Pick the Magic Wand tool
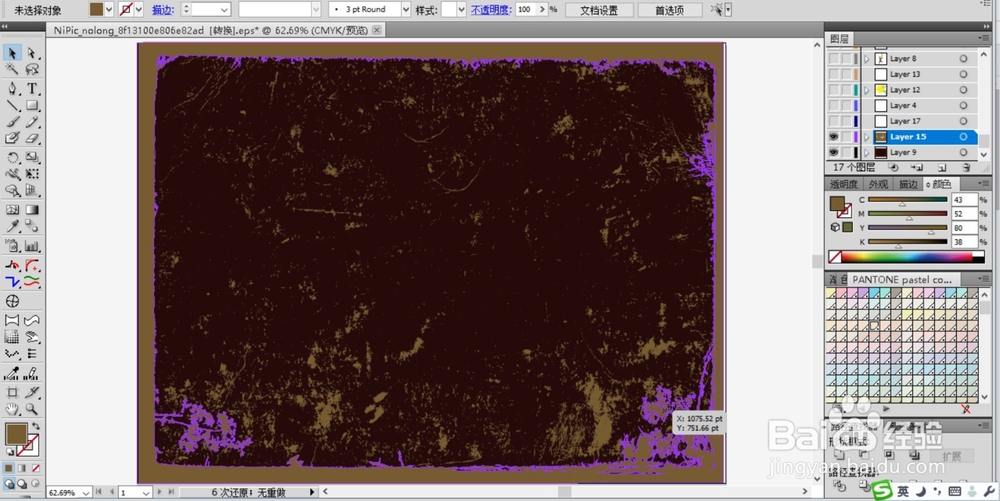 [12, 69]
